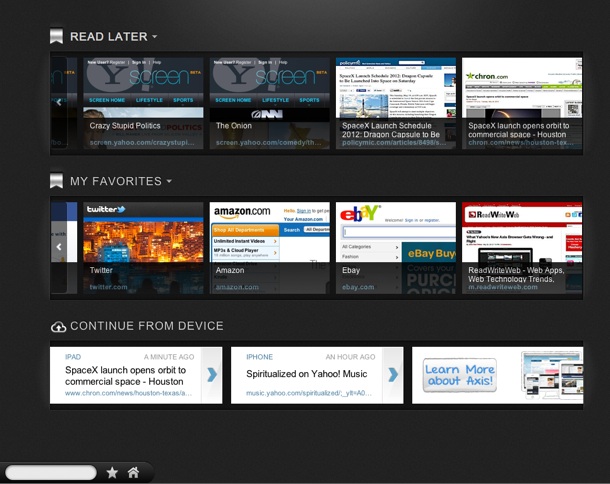Screen dimensions: 610x484
Task: Continue the iPad SpaceX launch article card
Action: pos(136,375)
